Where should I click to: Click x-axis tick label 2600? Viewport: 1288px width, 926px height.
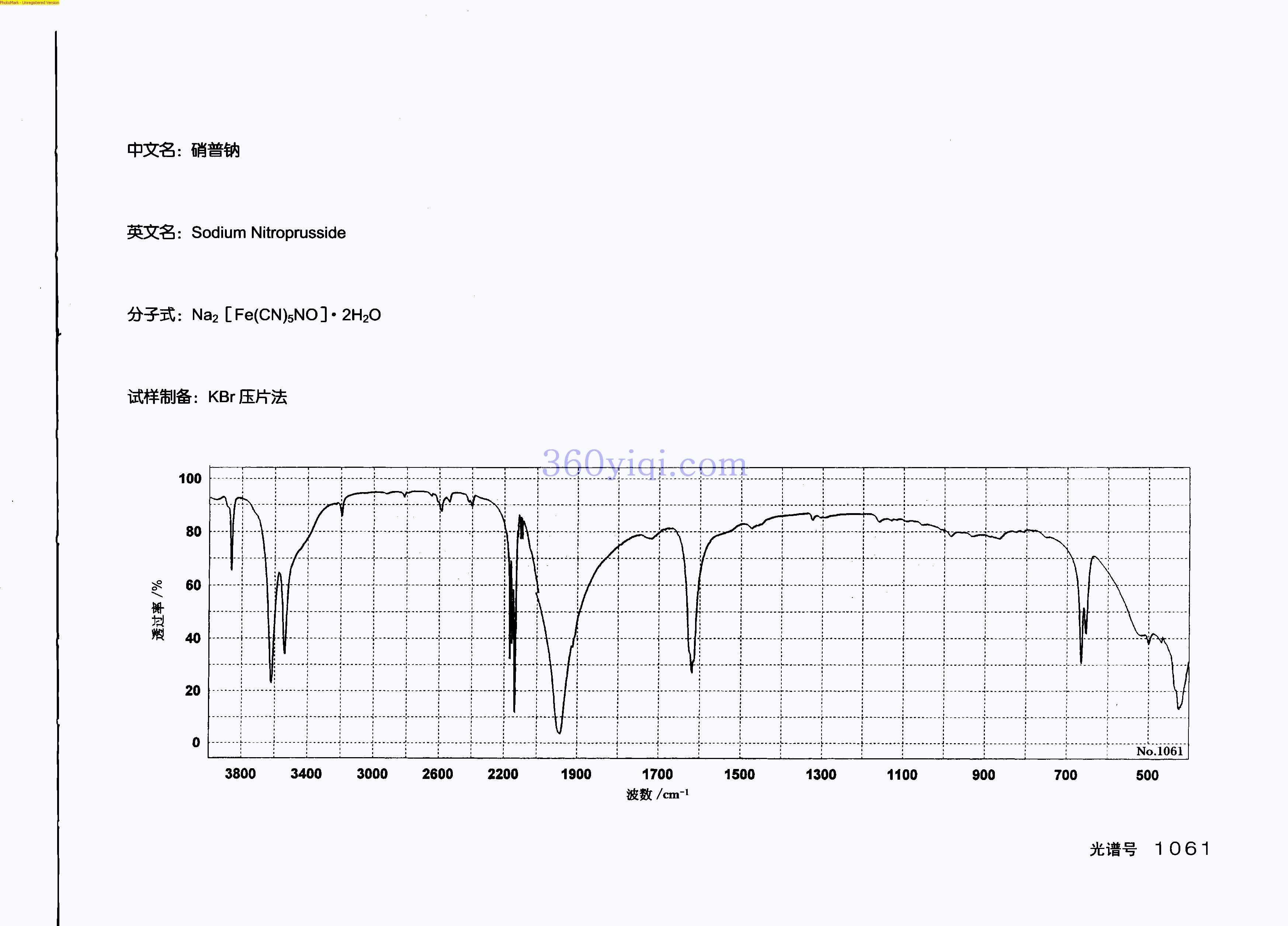[437, 774]
